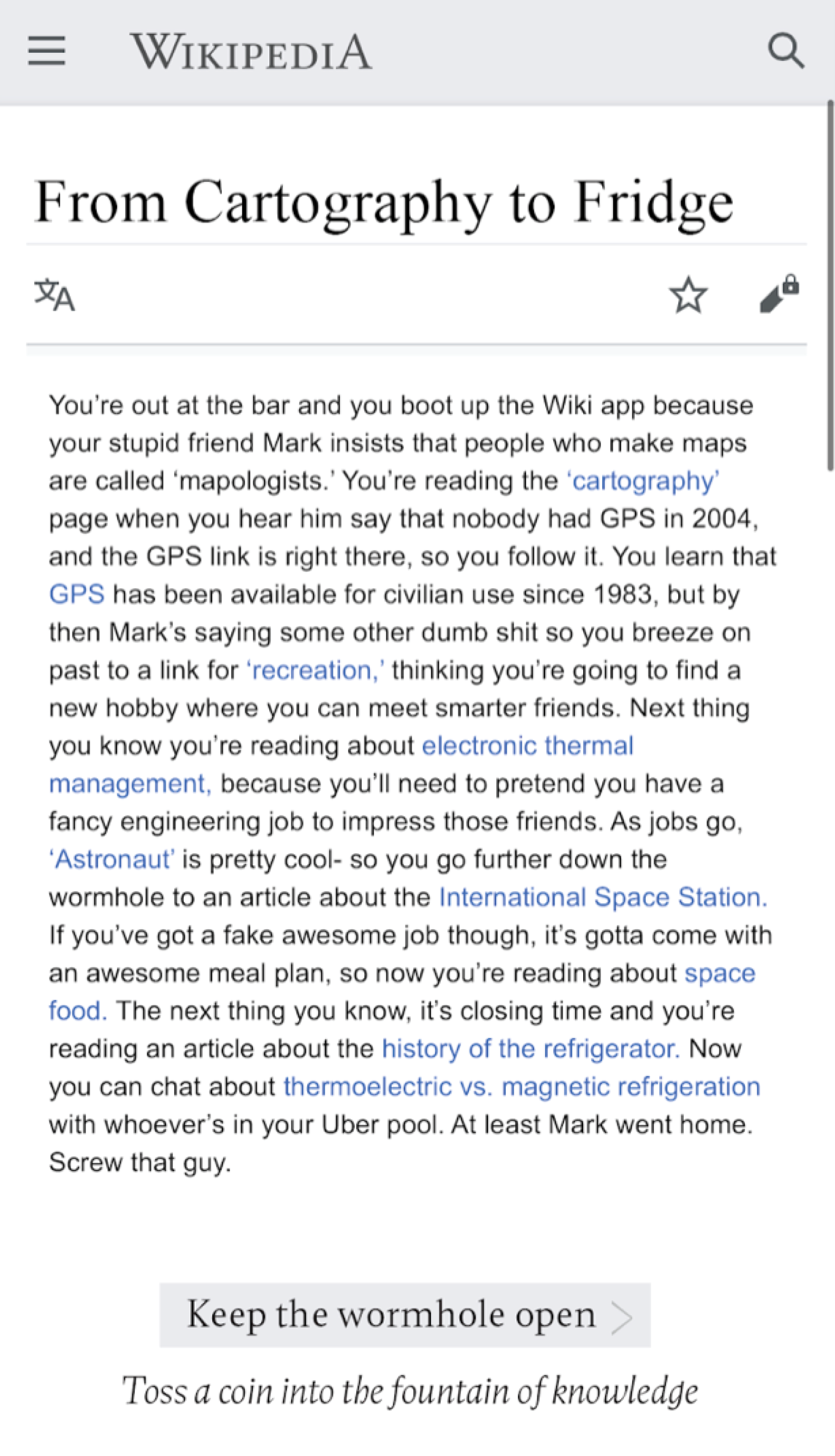Open the International Space Station link
The image size is (835, 1456).
(x=603, y=897)
